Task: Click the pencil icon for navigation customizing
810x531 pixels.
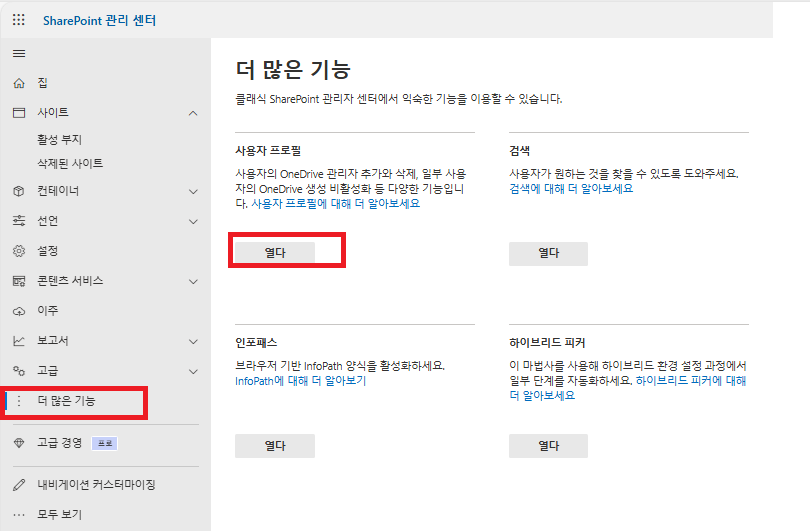Action: pos(19,485)
